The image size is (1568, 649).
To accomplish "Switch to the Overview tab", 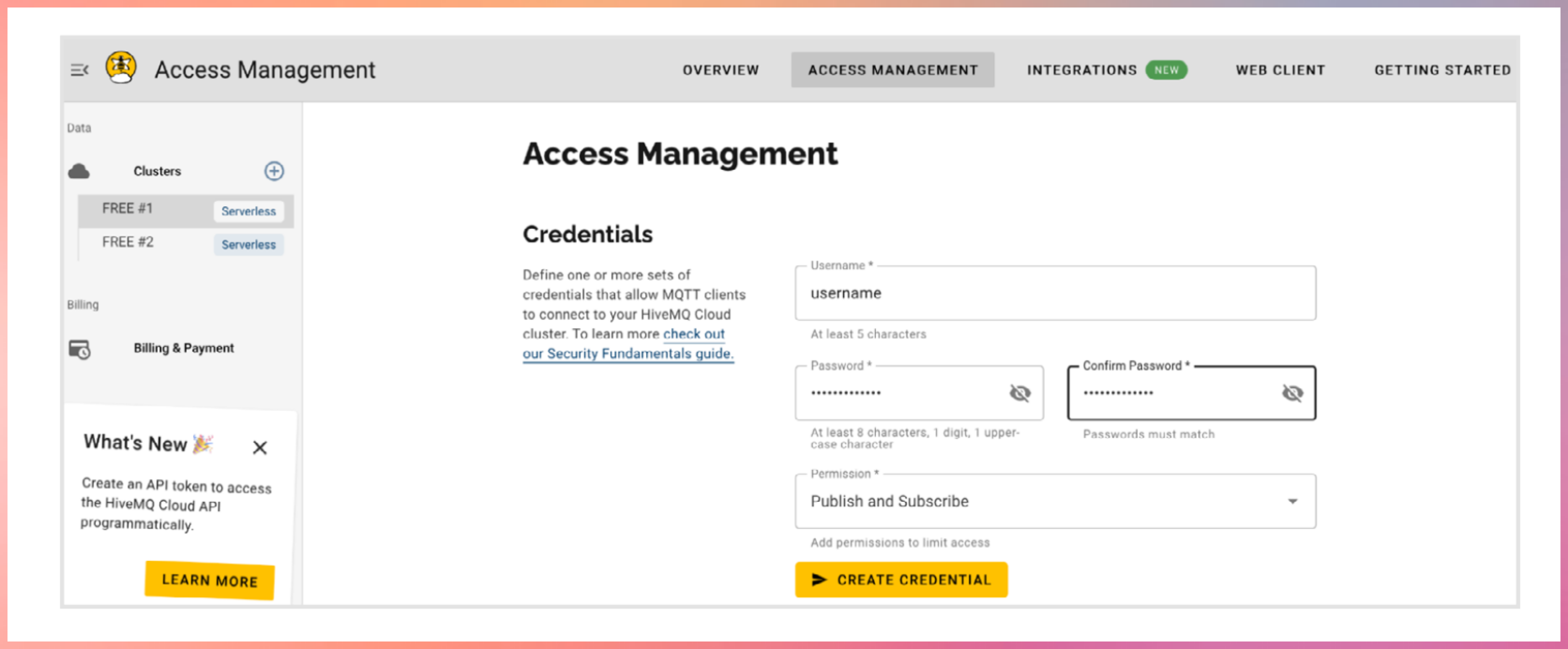I will (x=720, y=70).
